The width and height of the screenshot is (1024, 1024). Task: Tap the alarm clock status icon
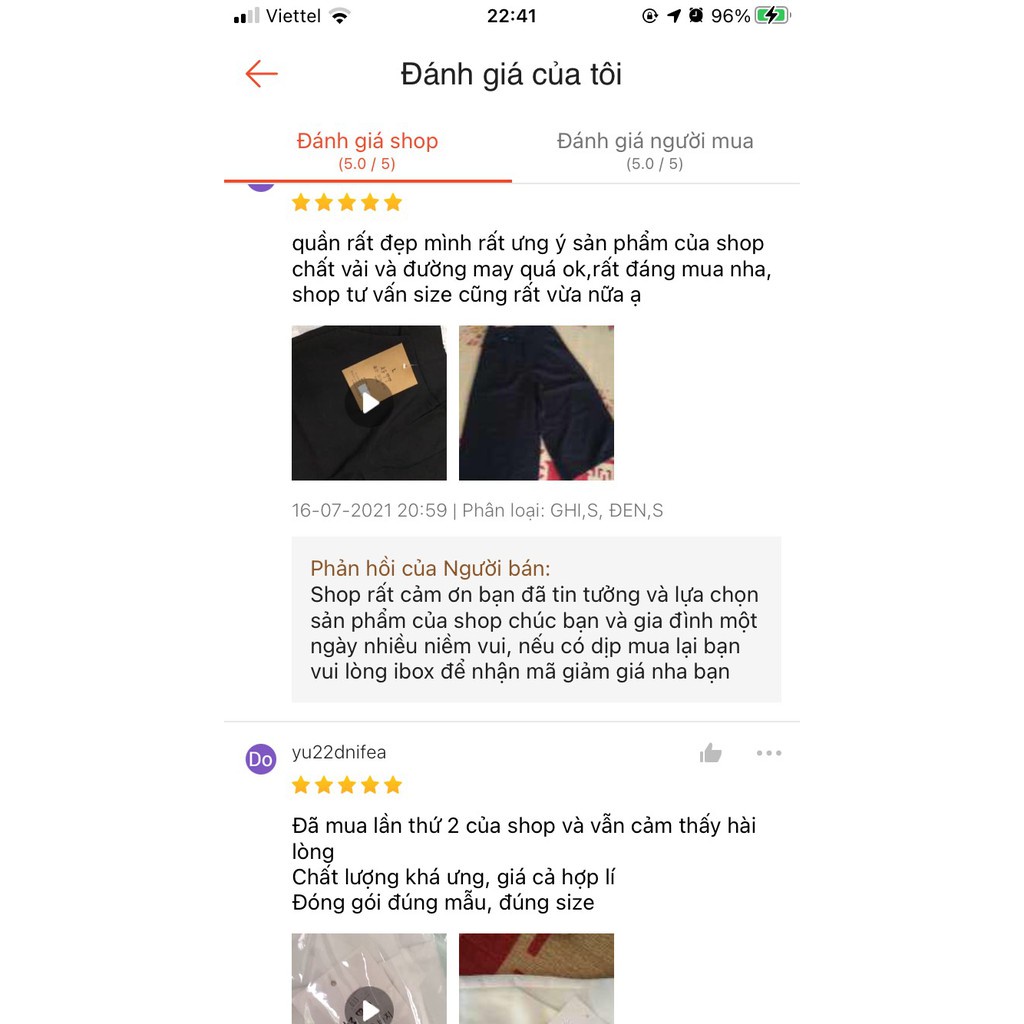696,15
